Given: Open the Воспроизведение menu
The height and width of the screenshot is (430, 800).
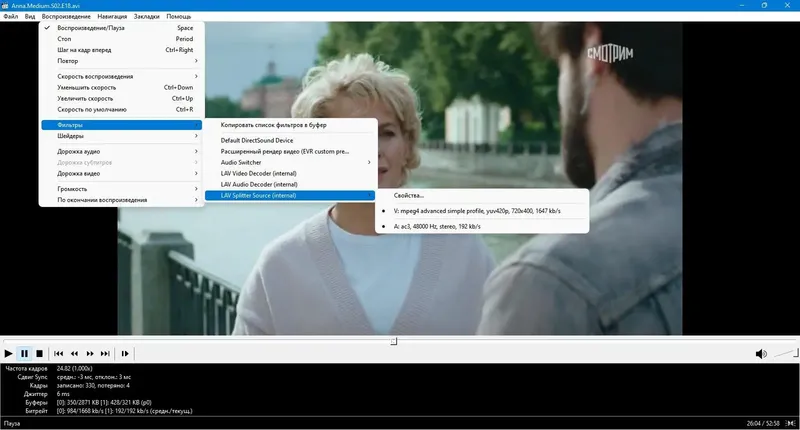Looking at the screenshot, I should coord(66,16).
